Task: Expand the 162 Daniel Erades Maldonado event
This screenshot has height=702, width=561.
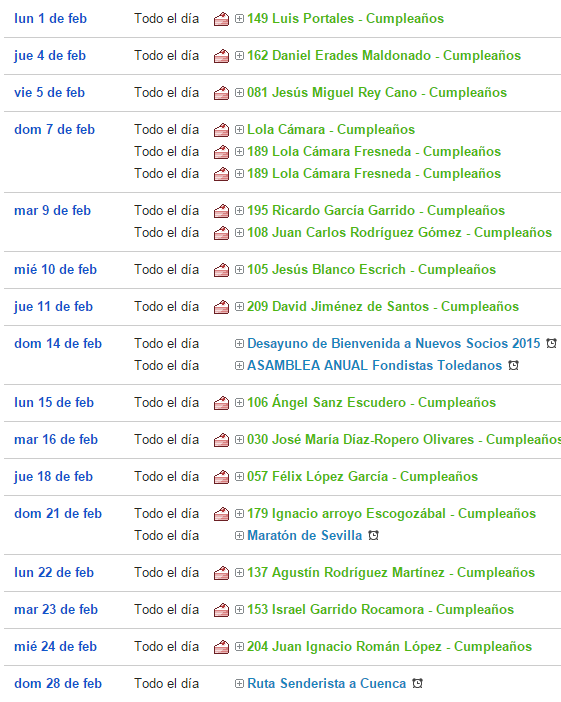Action: click(240, 56)
